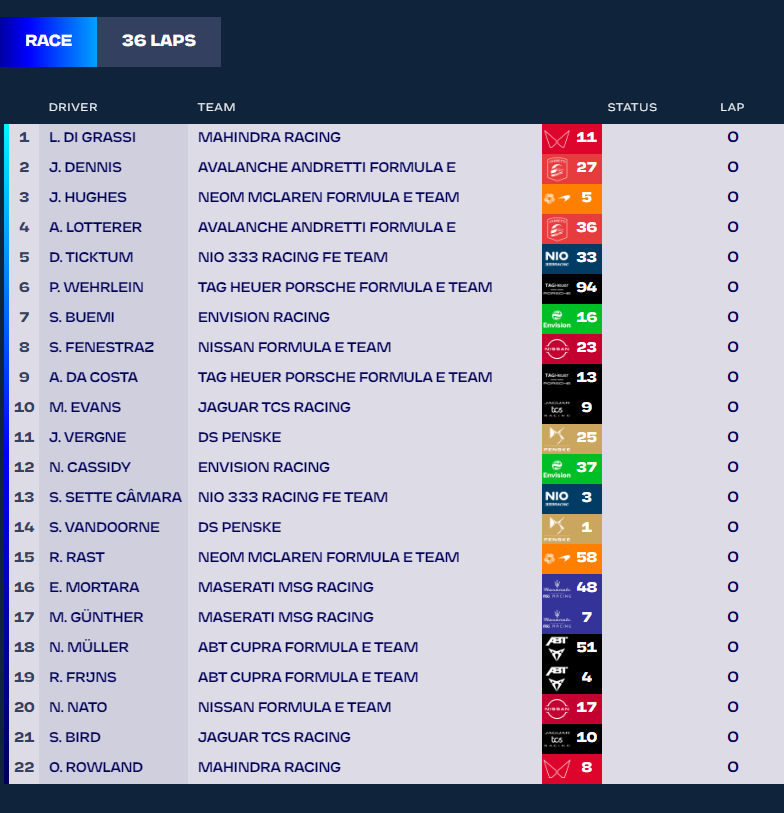Viewport: 784px width, 813px height.
Task: Click the Maserati badge number 7
Action: pyautogui.click(x=572, y=619)
